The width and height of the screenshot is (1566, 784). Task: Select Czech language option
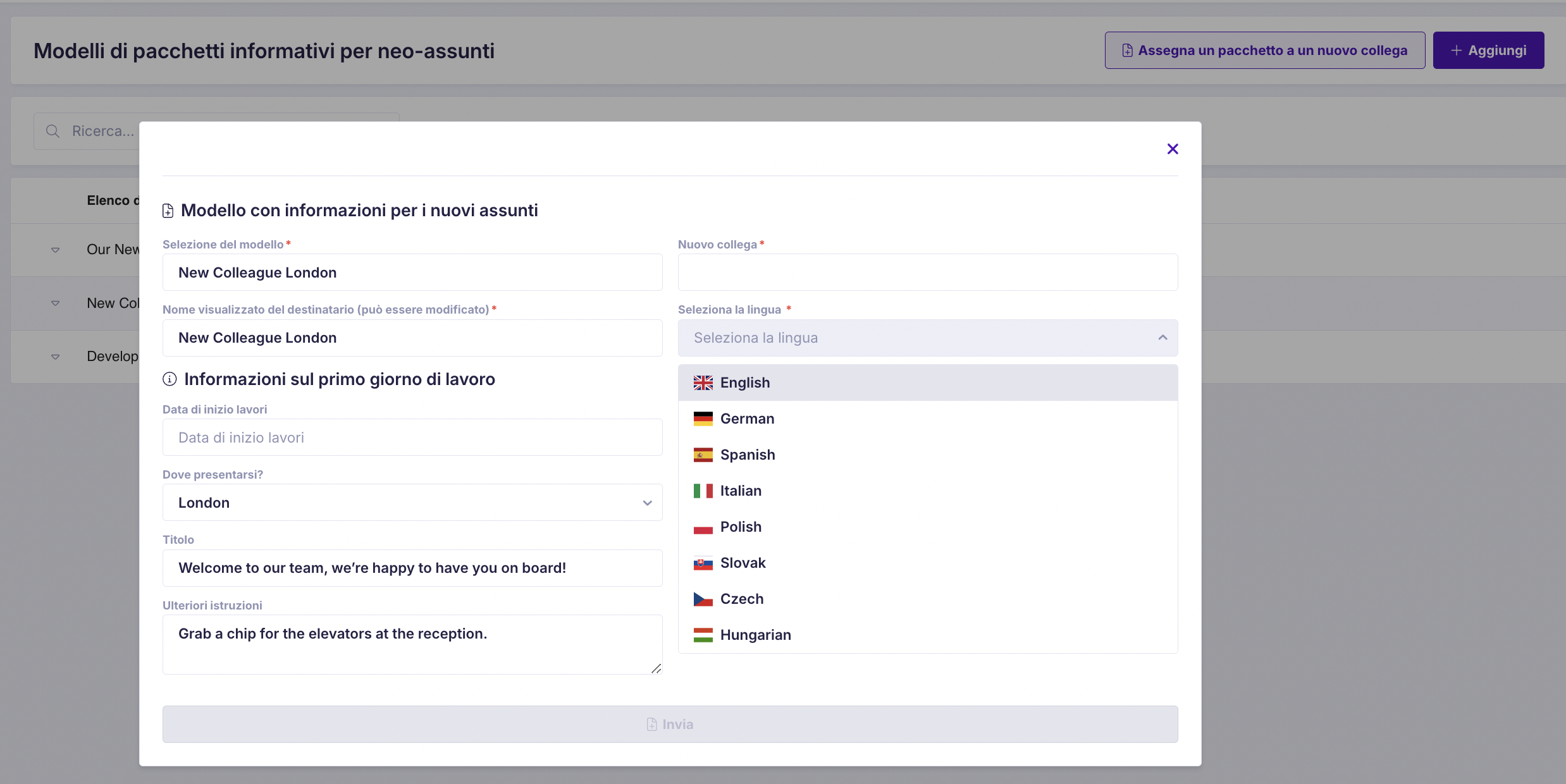[x=928, y=599]
